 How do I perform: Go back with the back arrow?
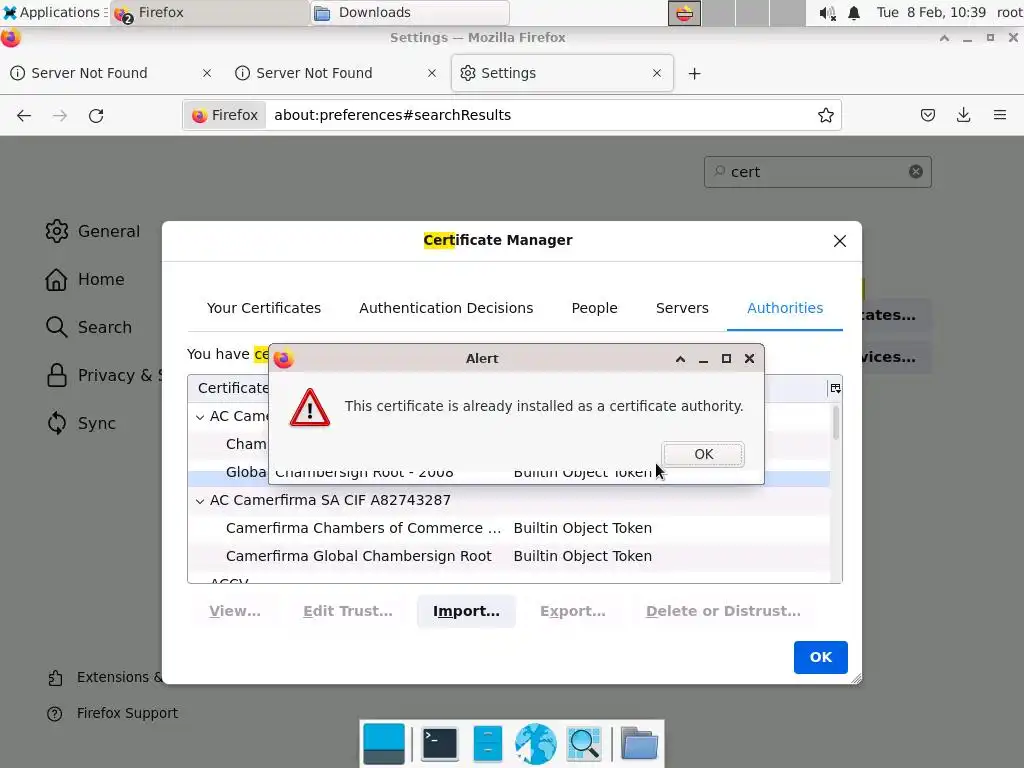click(x=24, y=116)
